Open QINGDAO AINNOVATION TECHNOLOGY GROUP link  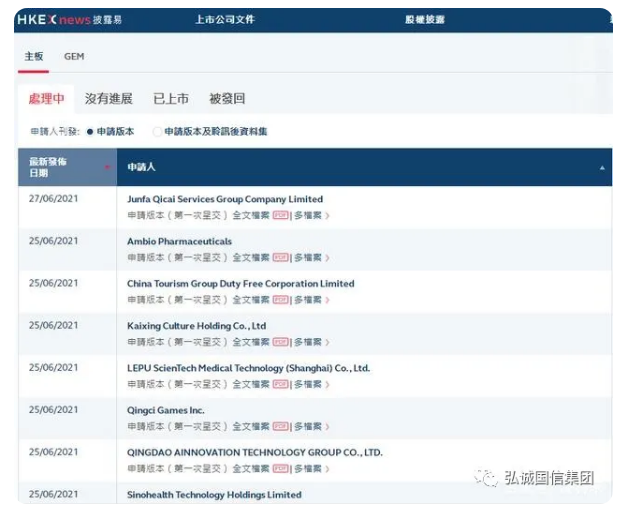tap(255, 453)
